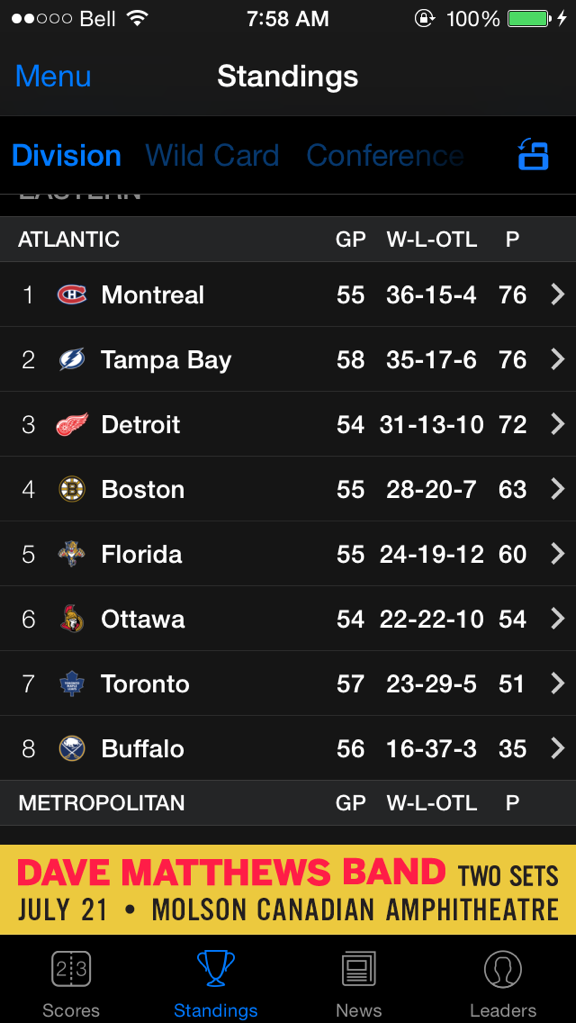Viewport: 576px width, 1023px height.
Task: Tap the Tampa Bay Lightning logo
Action: (72, 359)
